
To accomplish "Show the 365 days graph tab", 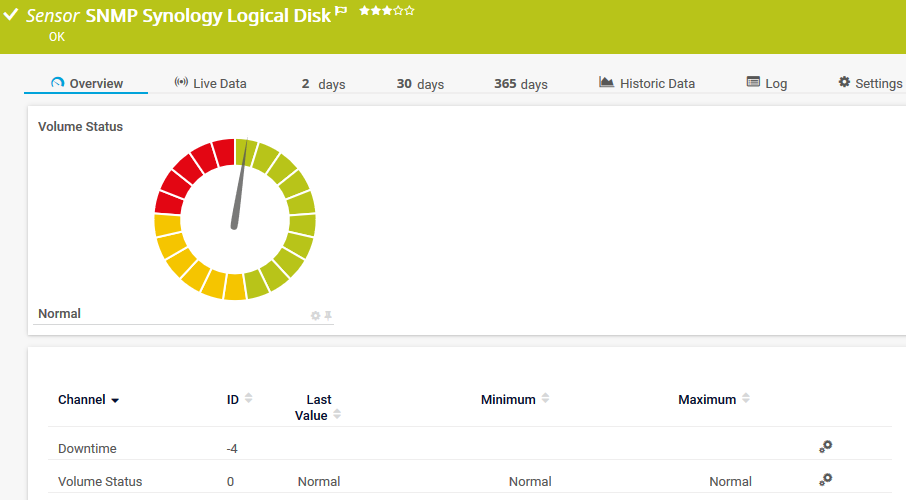I will click(x=520, y=84).
